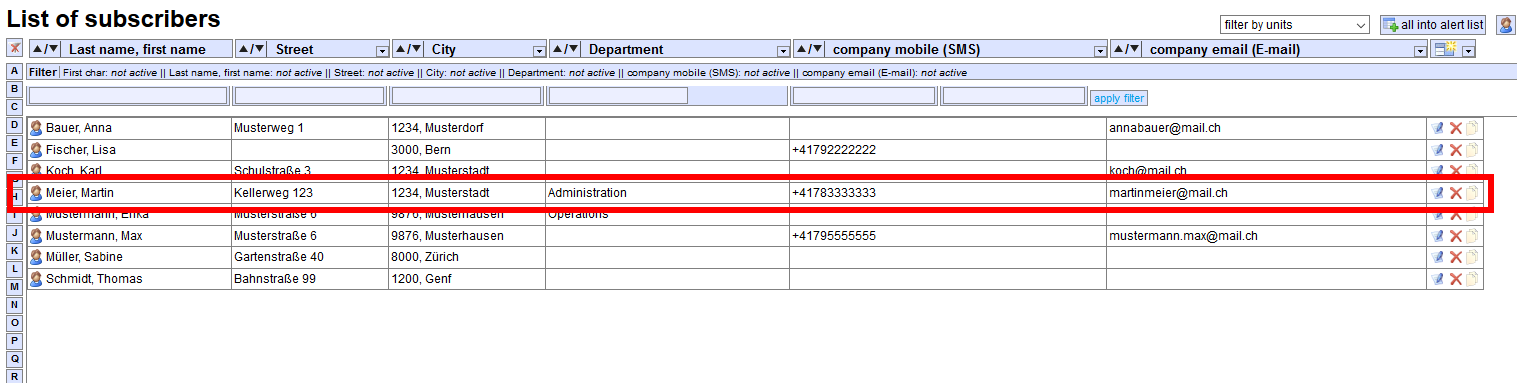
Task: Add all into alert list
Action: click(1433, 25)
